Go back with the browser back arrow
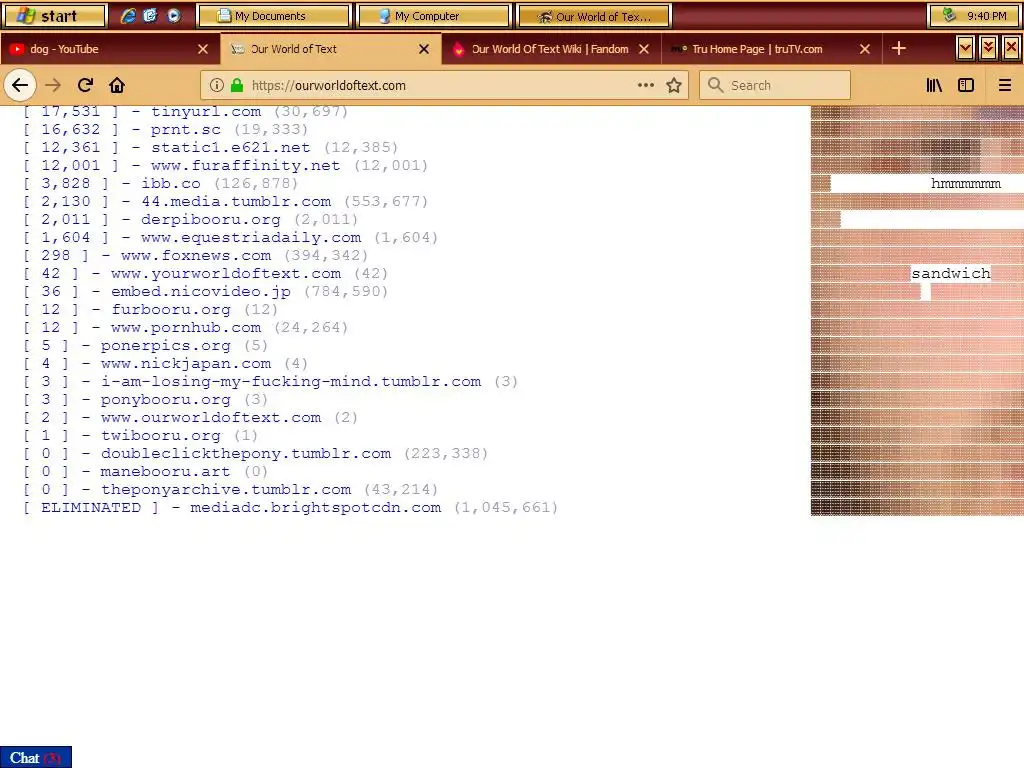The image size is (1024, 768). pos(20,85)
